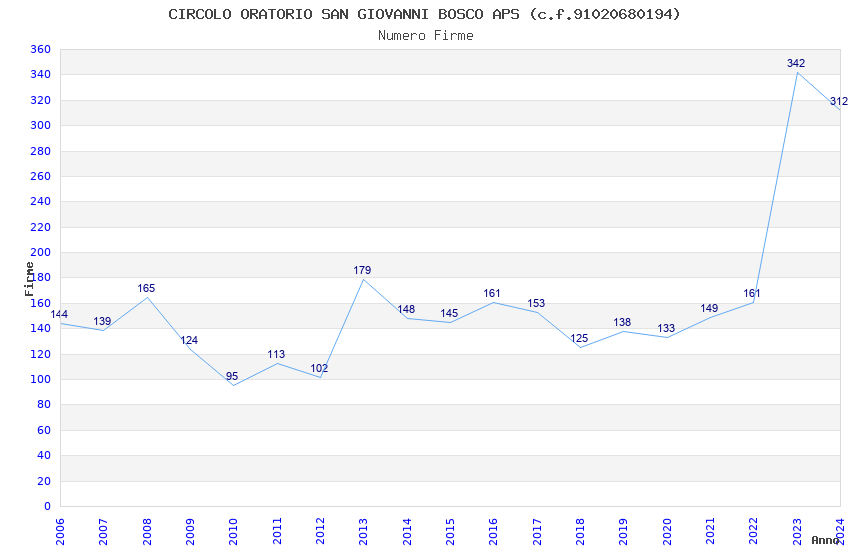Click the data label 95
The image size is (850, 550).
coord(232,376)
